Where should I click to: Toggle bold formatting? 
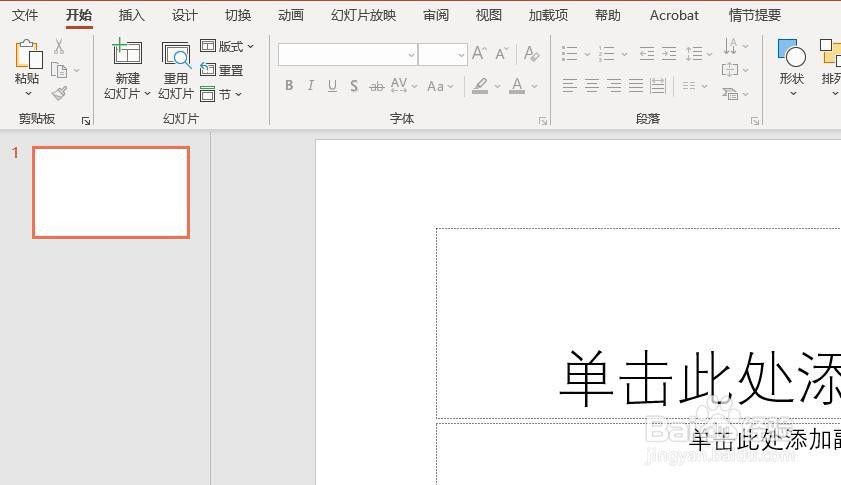(289, 85)
